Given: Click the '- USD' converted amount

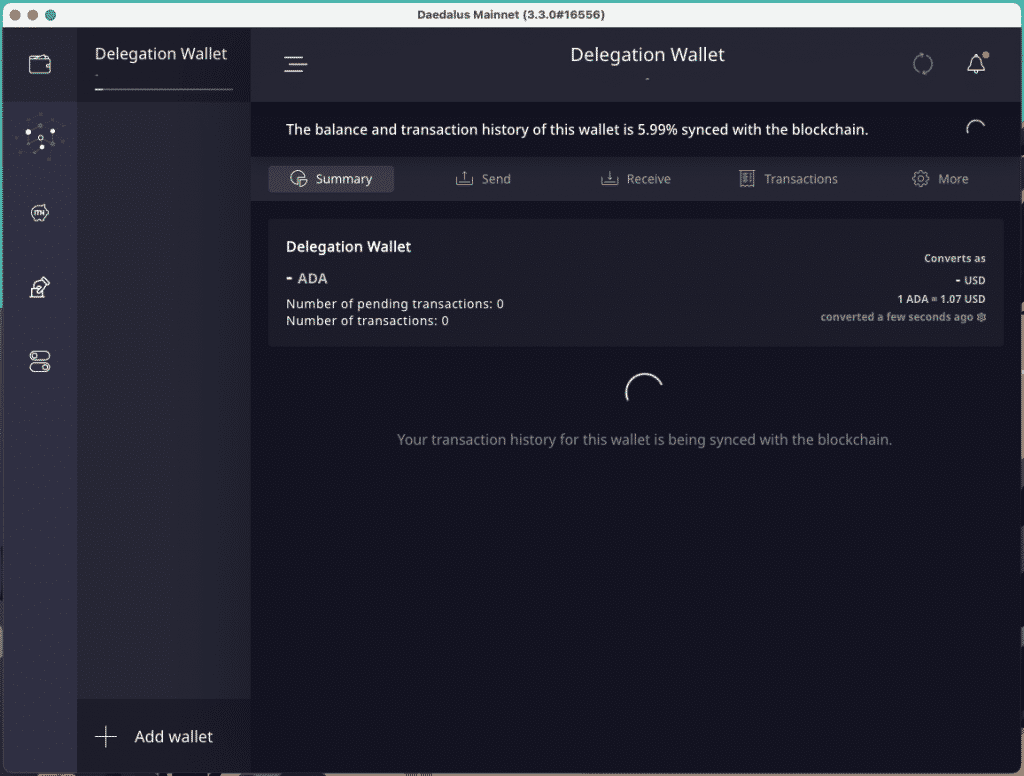Looking at the screenshot, I should [970, 280].
